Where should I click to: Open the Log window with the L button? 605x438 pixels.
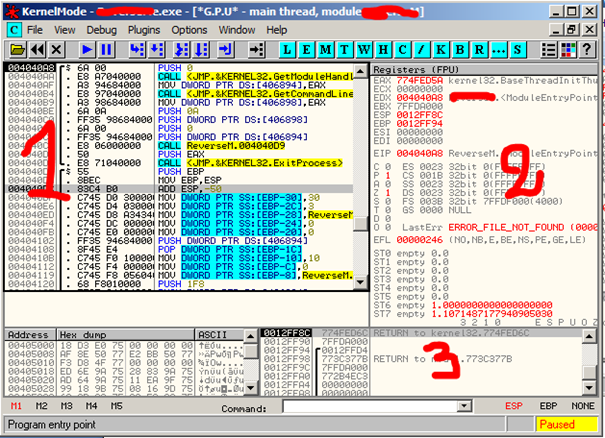[289, 48]
